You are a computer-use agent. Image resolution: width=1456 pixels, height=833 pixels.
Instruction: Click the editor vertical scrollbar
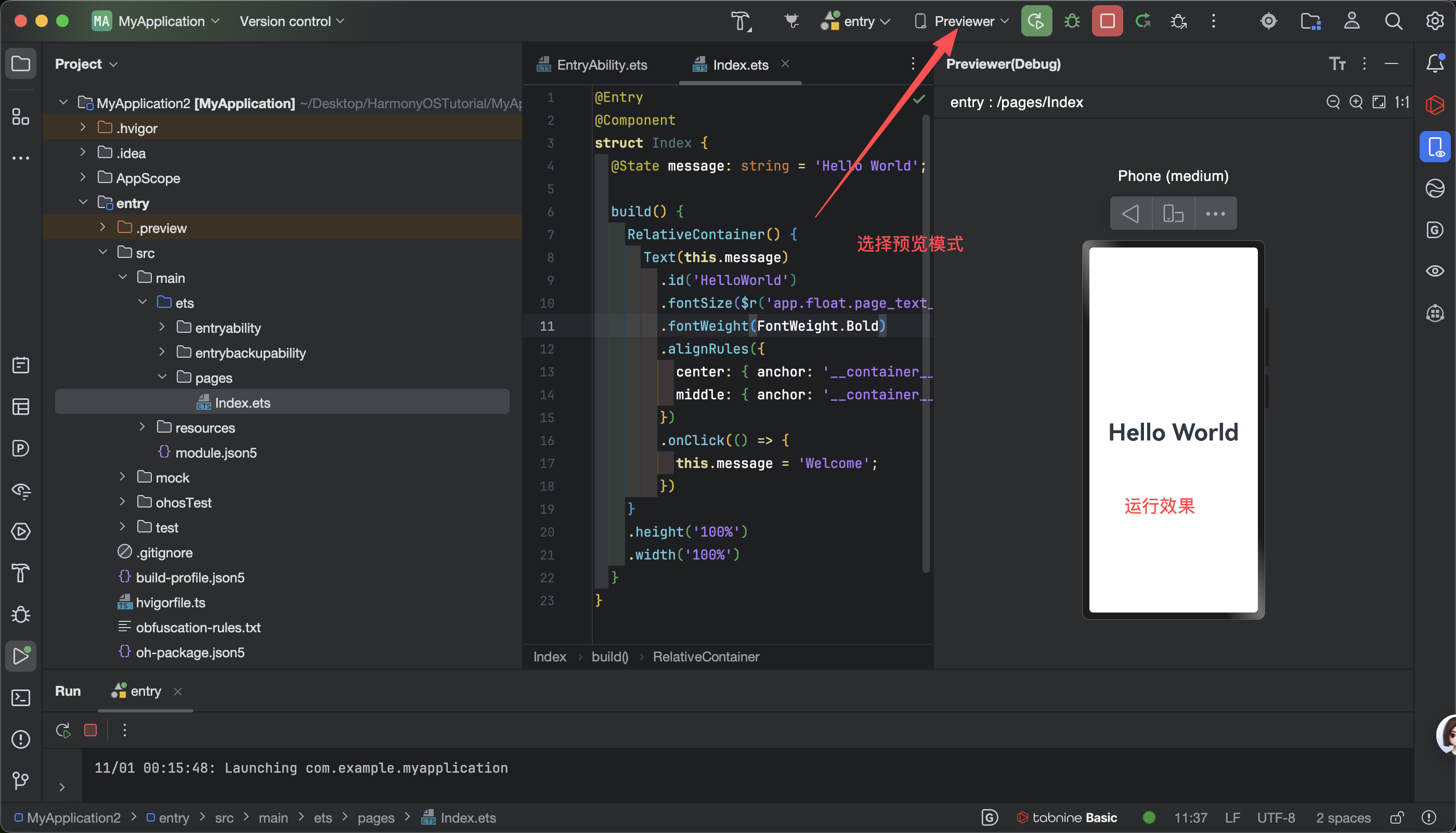point(926,343)
